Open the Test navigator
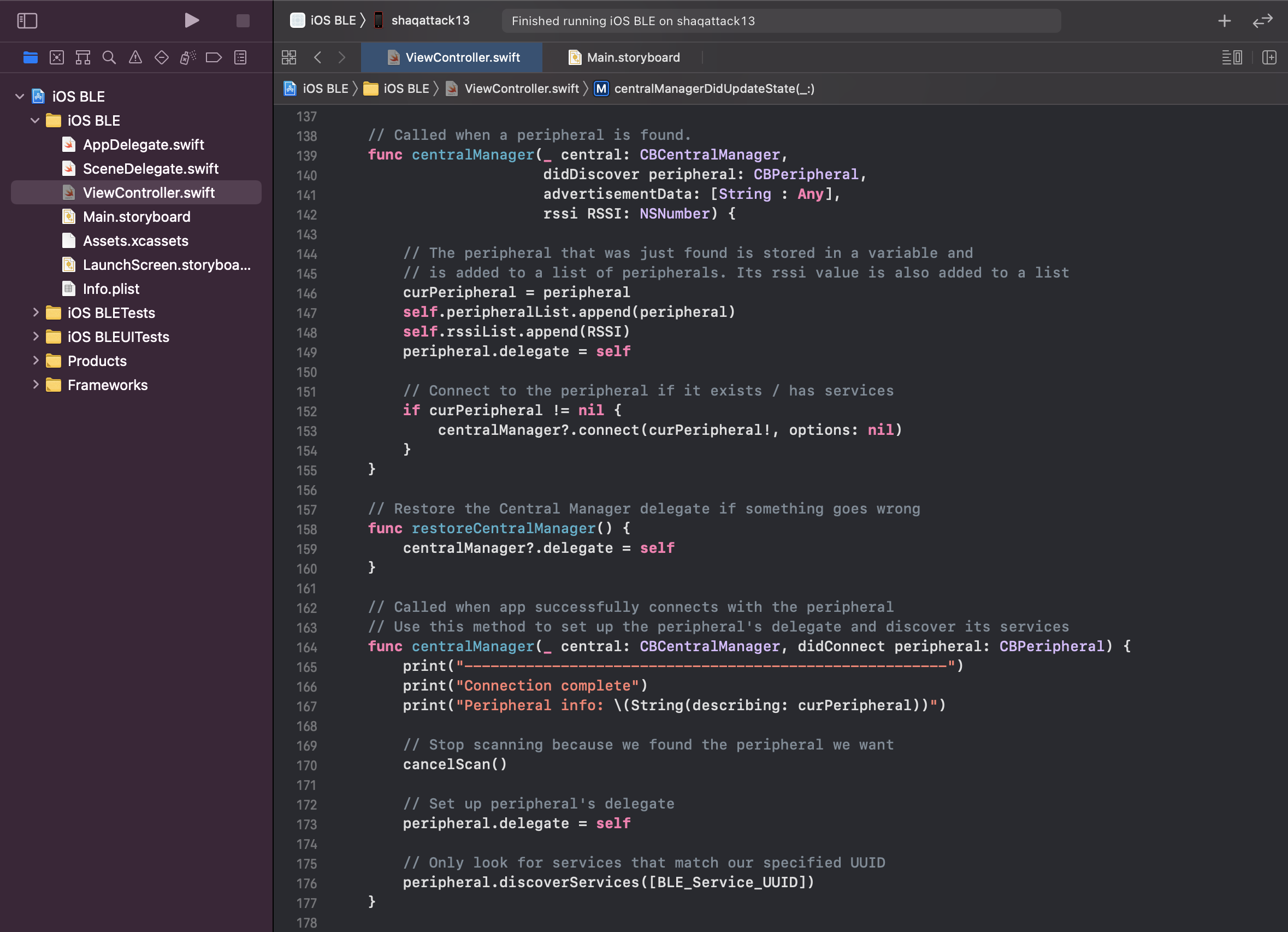Screen dimensions: 1288x932 (161, 57)
